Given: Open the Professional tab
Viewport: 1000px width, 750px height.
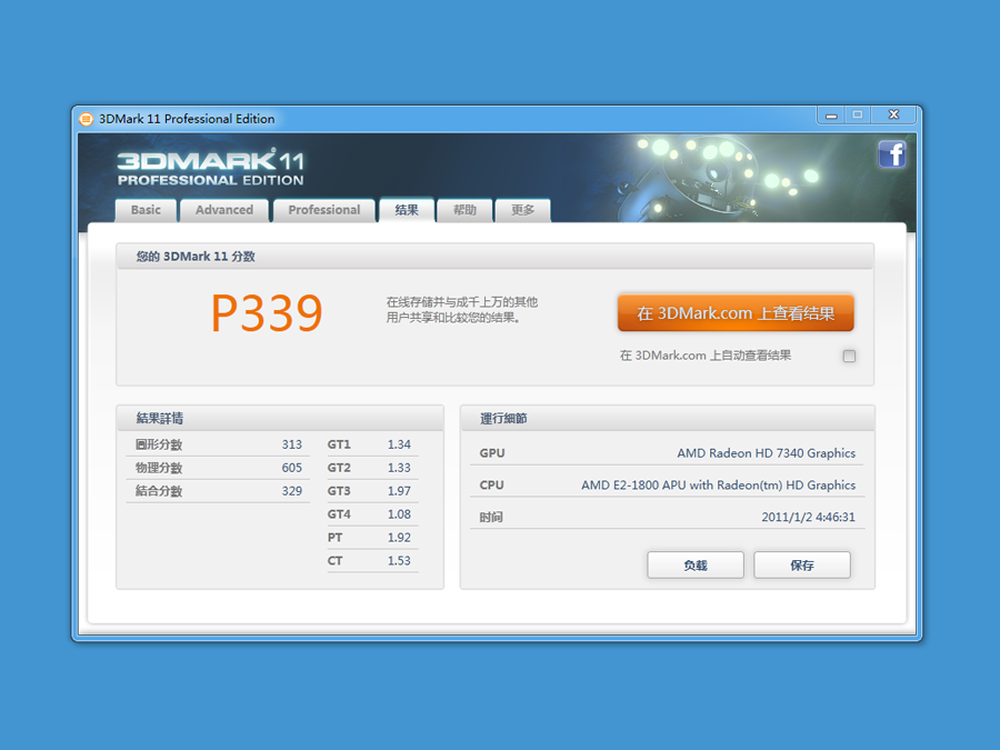Looking at the screenshot, I should [324, 210].
